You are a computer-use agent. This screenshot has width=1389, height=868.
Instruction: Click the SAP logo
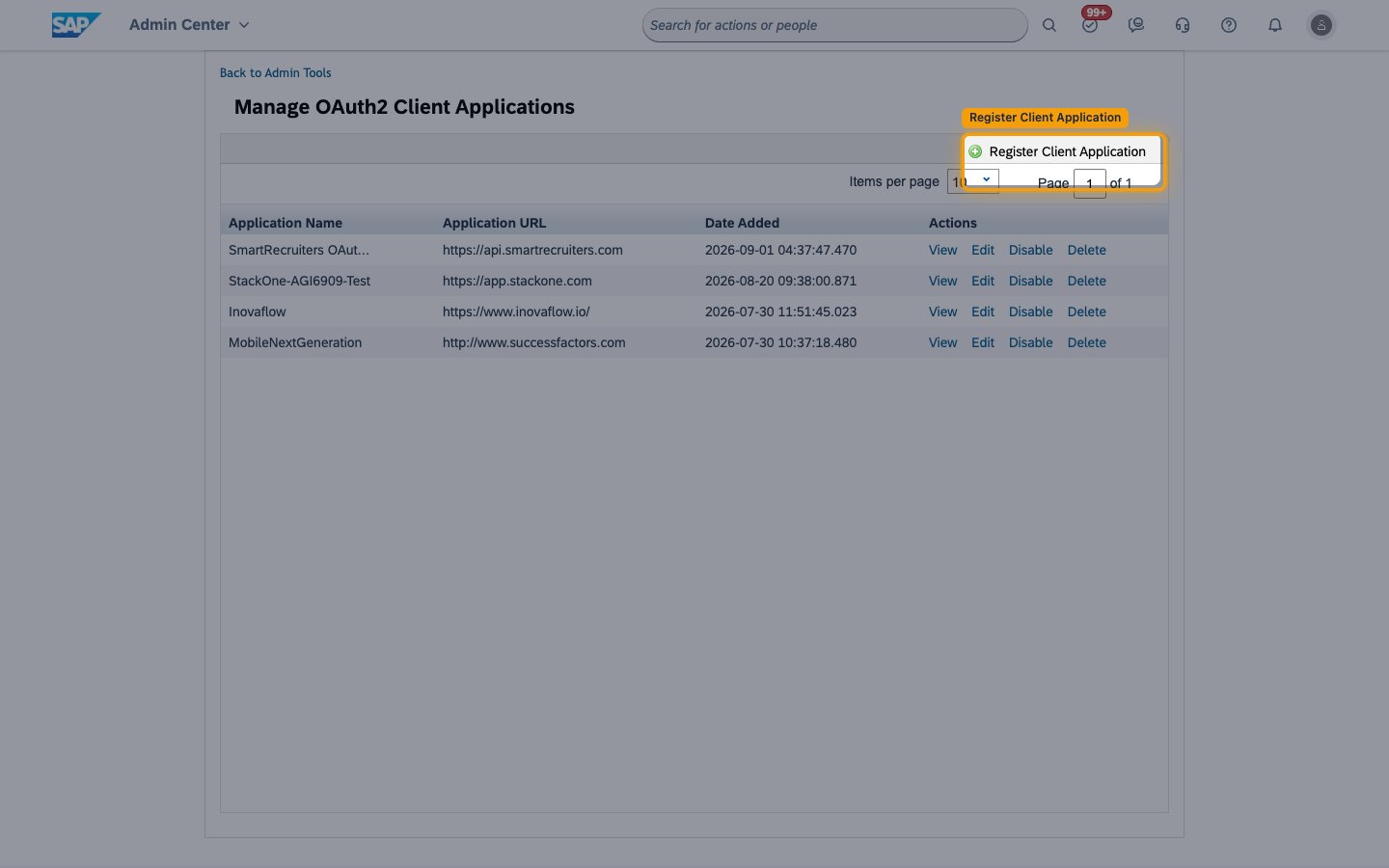76,25
